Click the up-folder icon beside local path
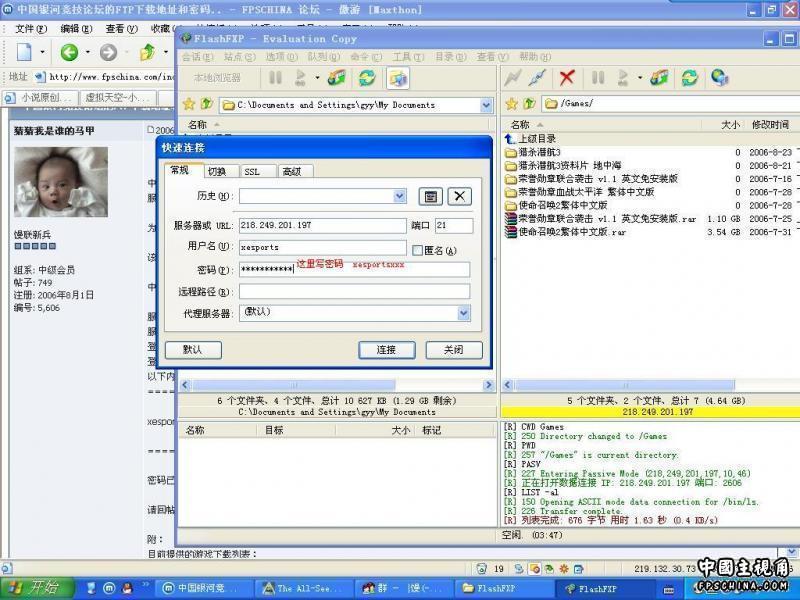Viewport: 800px width, 600px height. 207,104
